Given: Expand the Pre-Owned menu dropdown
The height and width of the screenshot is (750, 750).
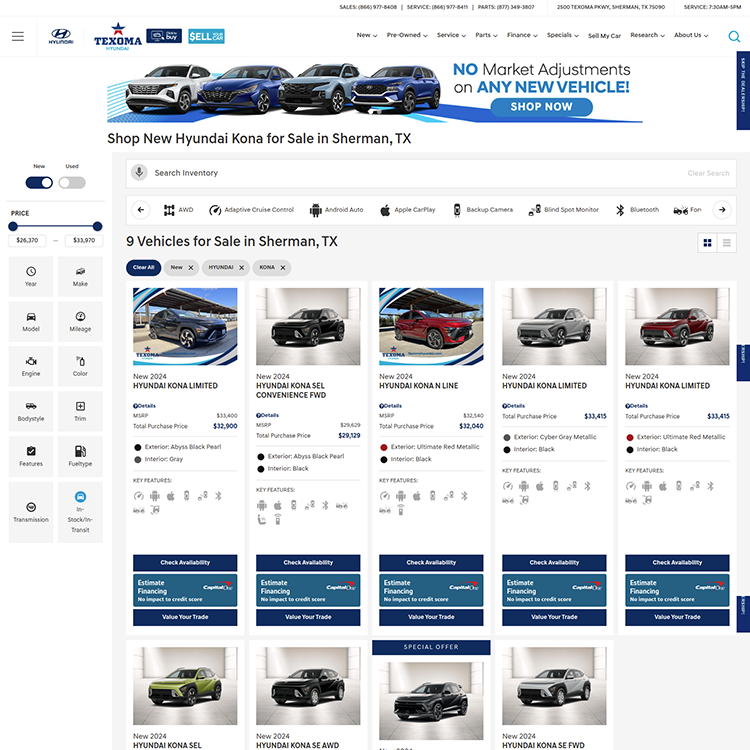Looking at the screenshot, I should click(x=407, y=35).
